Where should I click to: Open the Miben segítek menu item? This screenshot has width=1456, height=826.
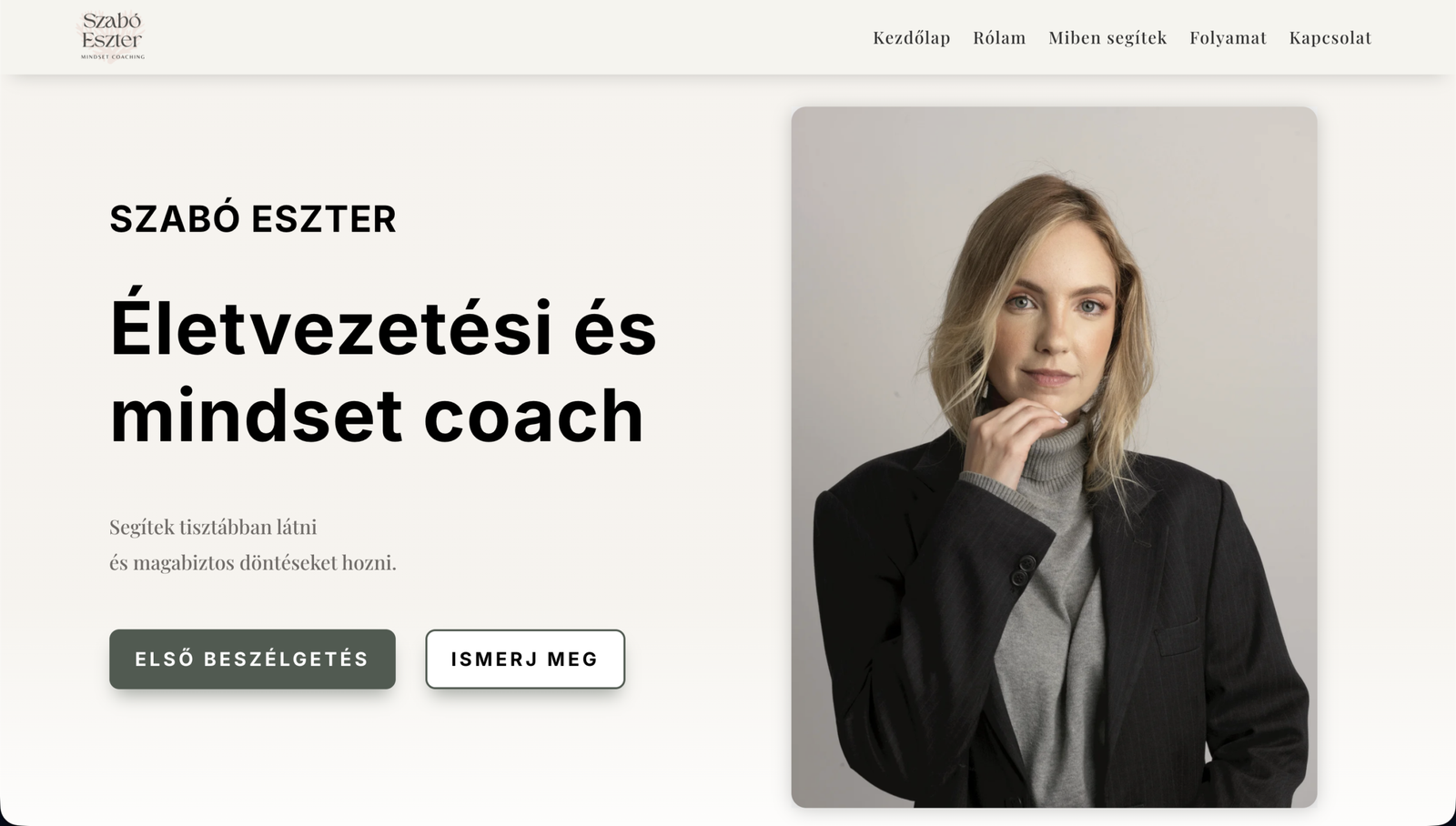tap(1107, 37)
